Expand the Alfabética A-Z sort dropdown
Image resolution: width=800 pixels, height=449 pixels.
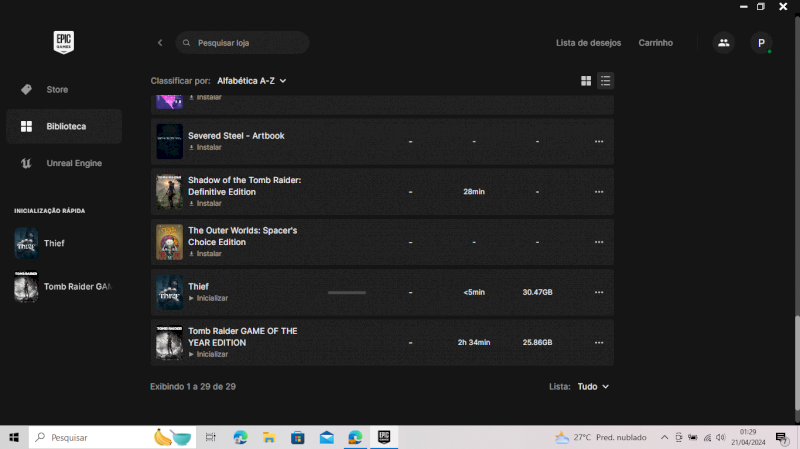click(252, 81)
